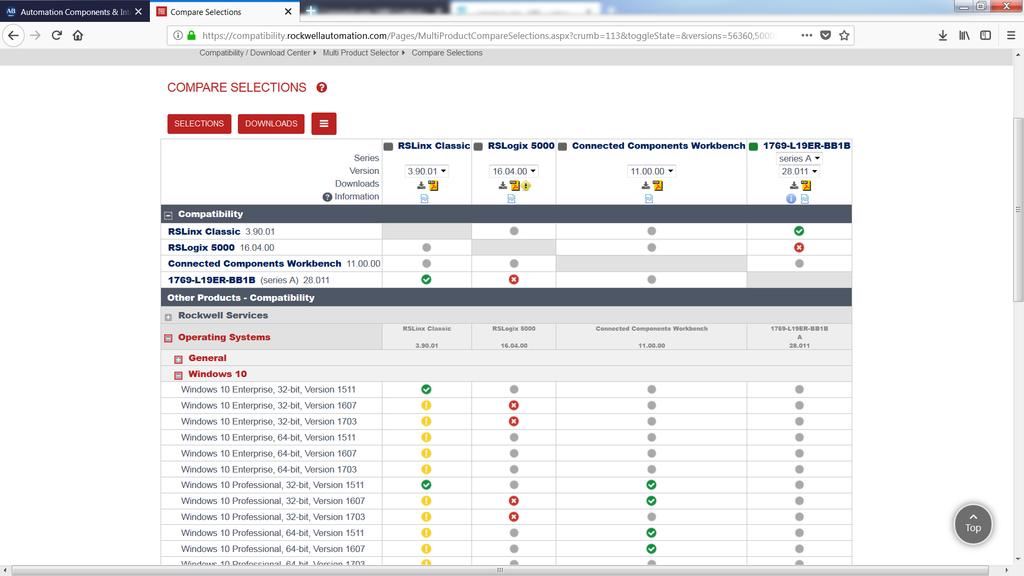Open the page actions ellipsis menu
This screenshot has height=576, width=1024.
[807, 35]
